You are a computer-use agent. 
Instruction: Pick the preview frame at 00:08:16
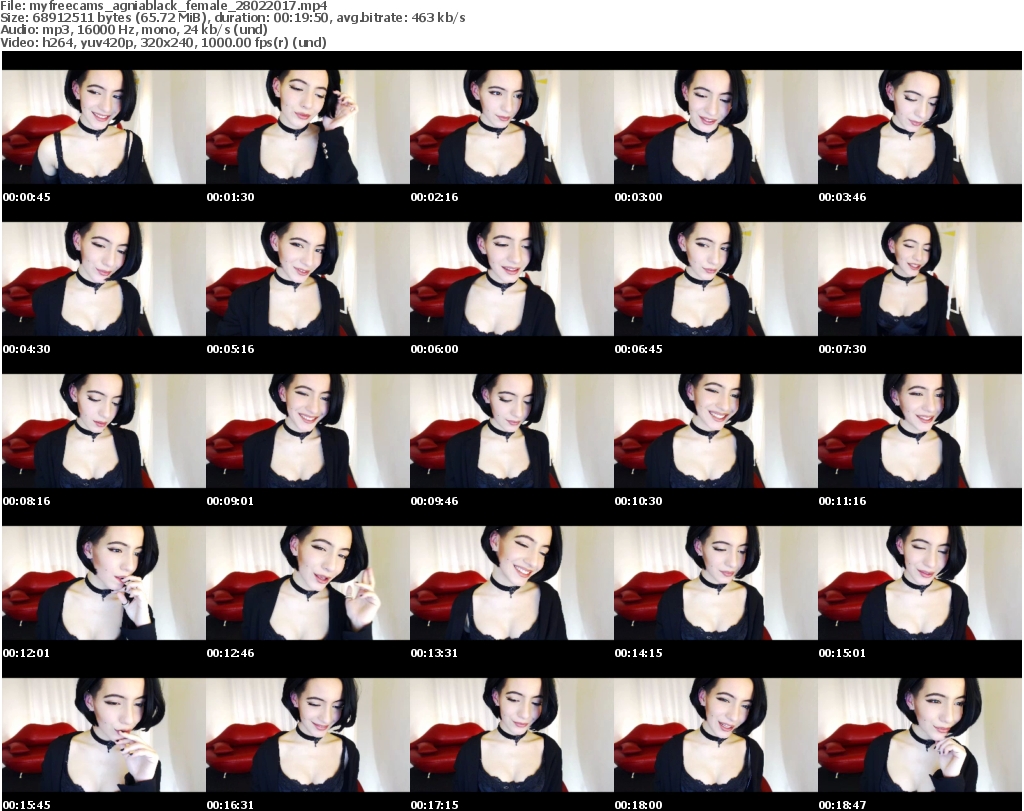(104, 431)
